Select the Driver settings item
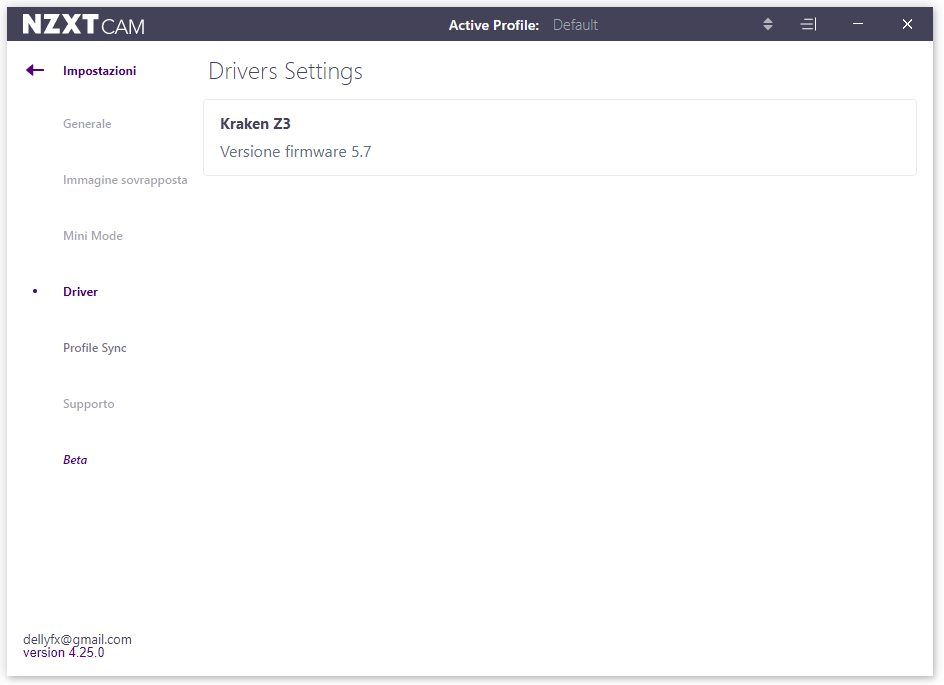 point(80,292)
